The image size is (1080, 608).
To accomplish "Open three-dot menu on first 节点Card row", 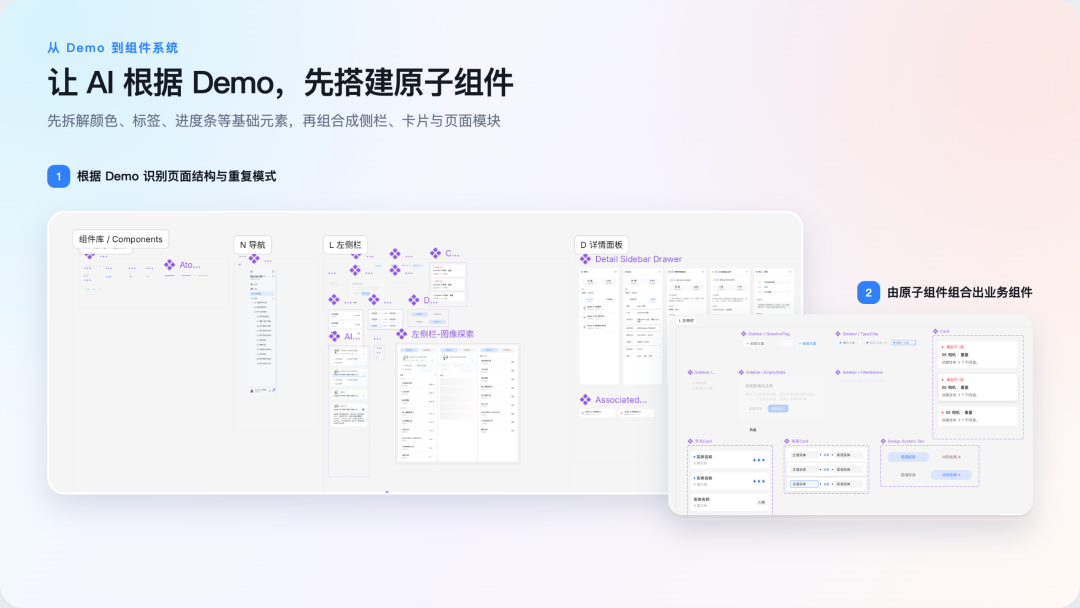I will pos(759,460).
